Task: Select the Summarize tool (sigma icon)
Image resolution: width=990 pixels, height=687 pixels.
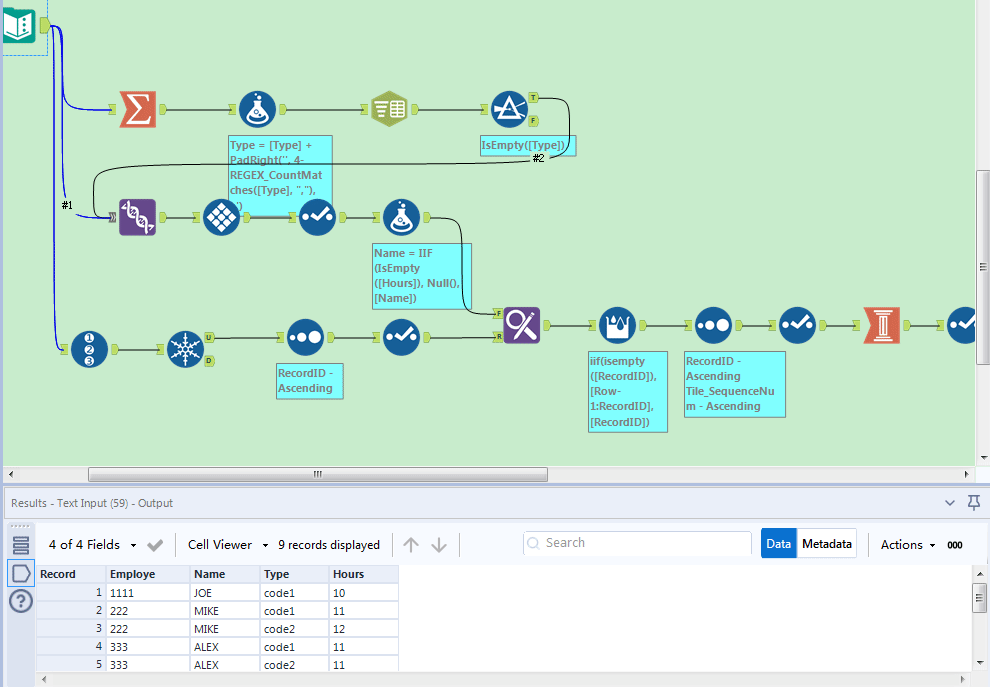Action: pos(138,109)
